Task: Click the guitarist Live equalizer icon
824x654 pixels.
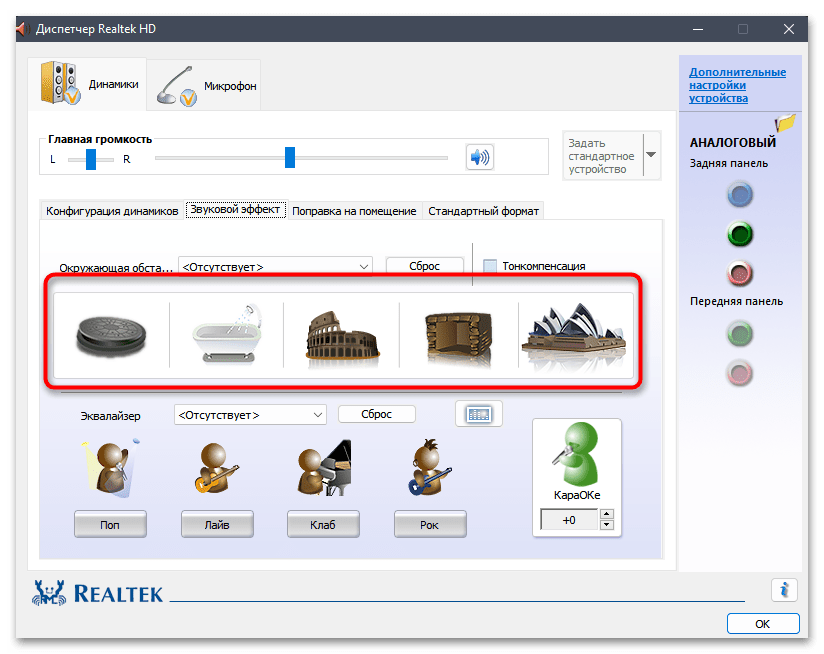Action: [x=216, y=468]
